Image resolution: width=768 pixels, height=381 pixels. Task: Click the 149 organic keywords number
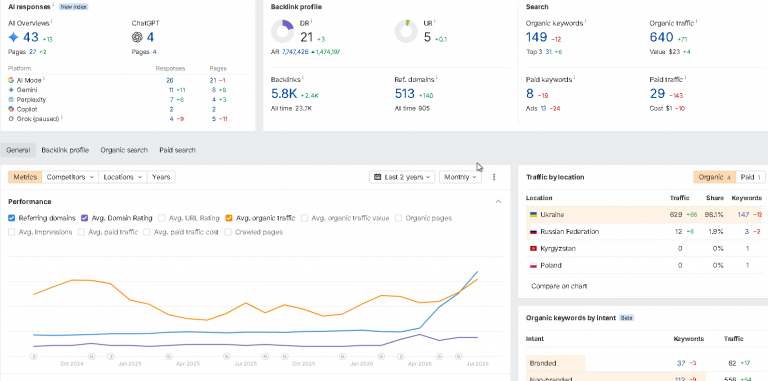(x=536, y=37)
